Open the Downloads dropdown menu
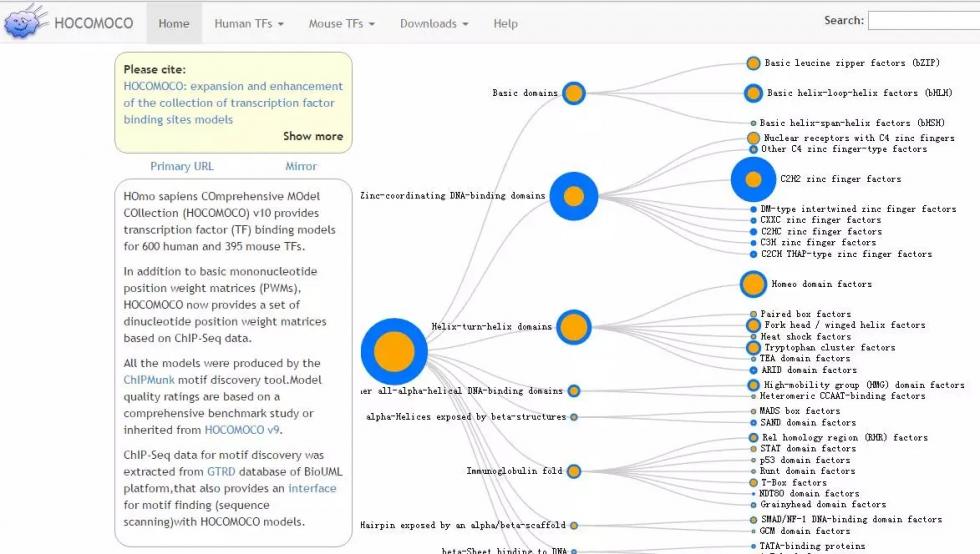980x554 pixels. [x=434, y=23]
